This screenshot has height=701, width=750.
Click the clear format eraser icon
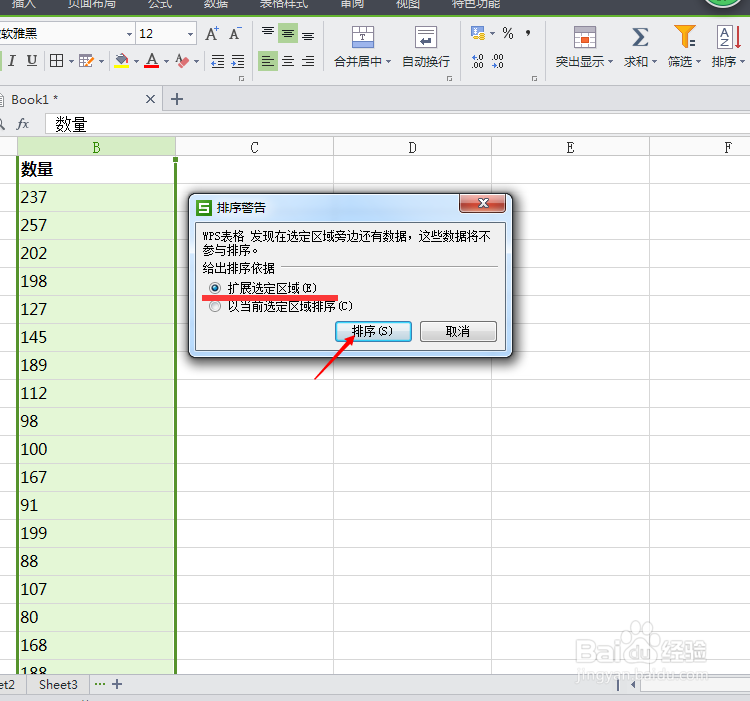(182, 61)
